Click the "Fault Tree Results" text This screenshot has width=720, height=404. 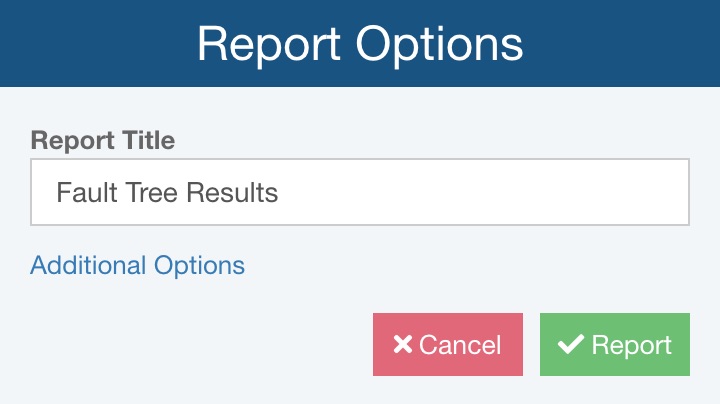(167, 192)
